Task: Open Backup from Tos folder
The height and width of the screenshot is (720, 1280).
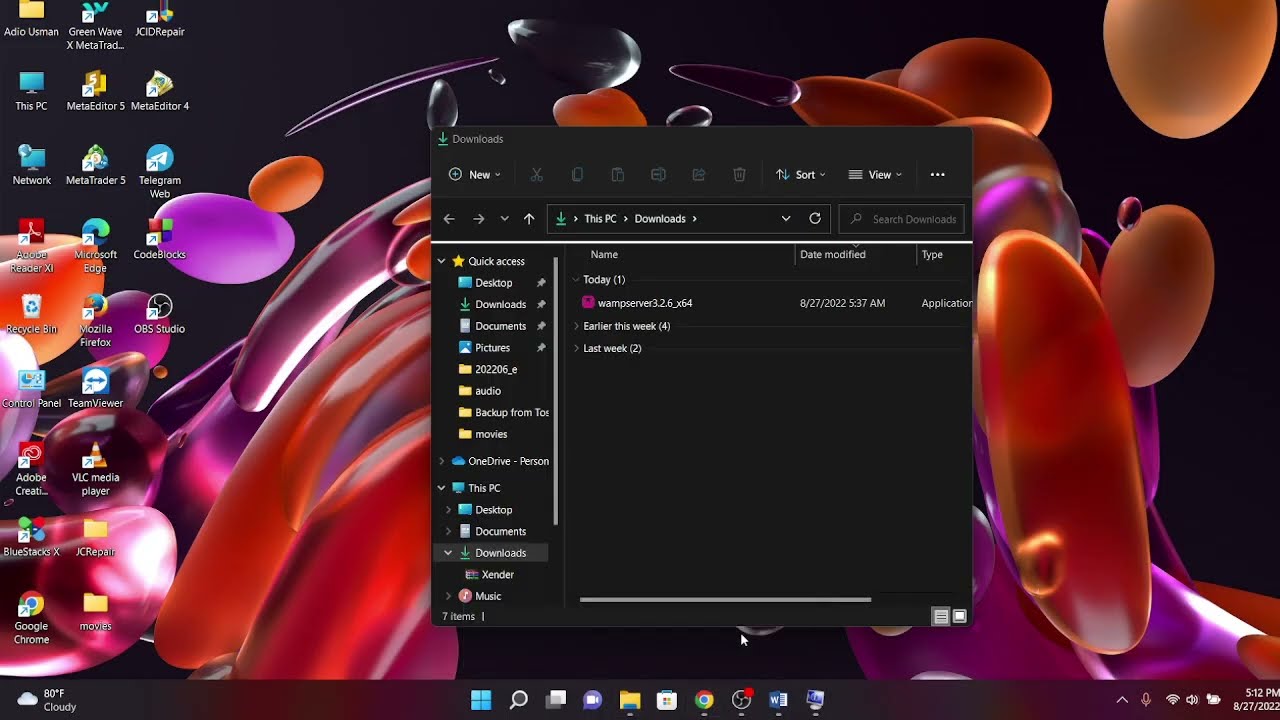Action: click(511, 412)
